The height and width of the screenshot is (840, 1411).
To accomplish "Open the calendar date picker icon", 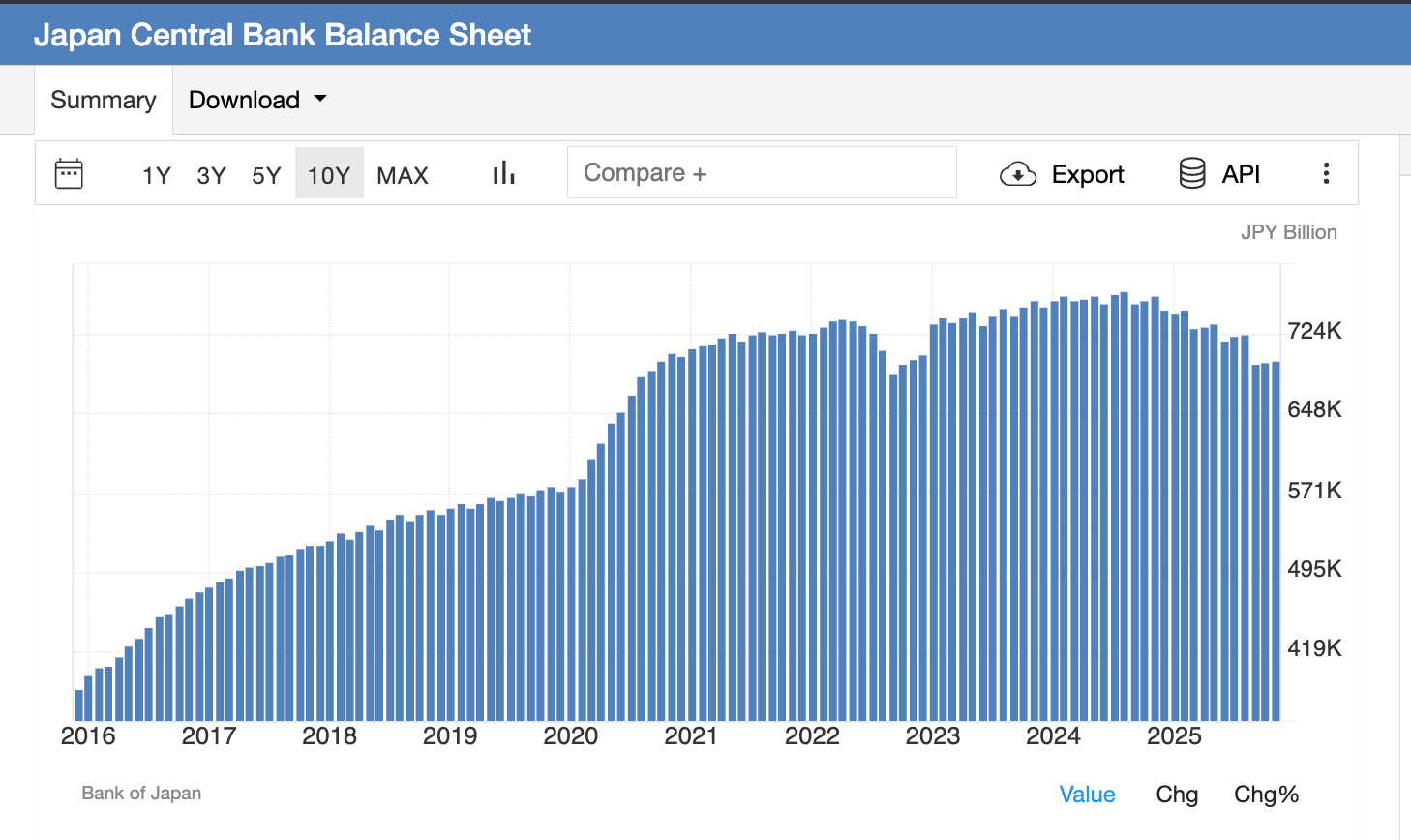I will click(68, 173).
